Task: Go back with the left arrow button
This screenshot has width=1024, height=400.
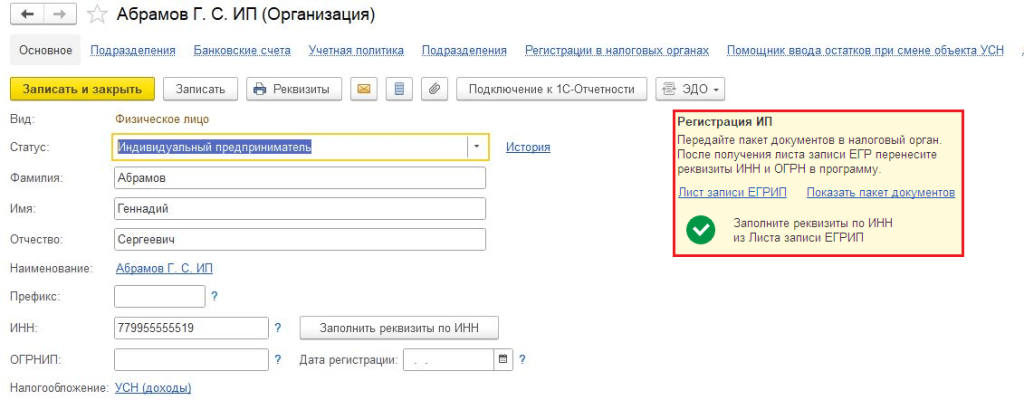Action: click(x=27, y=14)
